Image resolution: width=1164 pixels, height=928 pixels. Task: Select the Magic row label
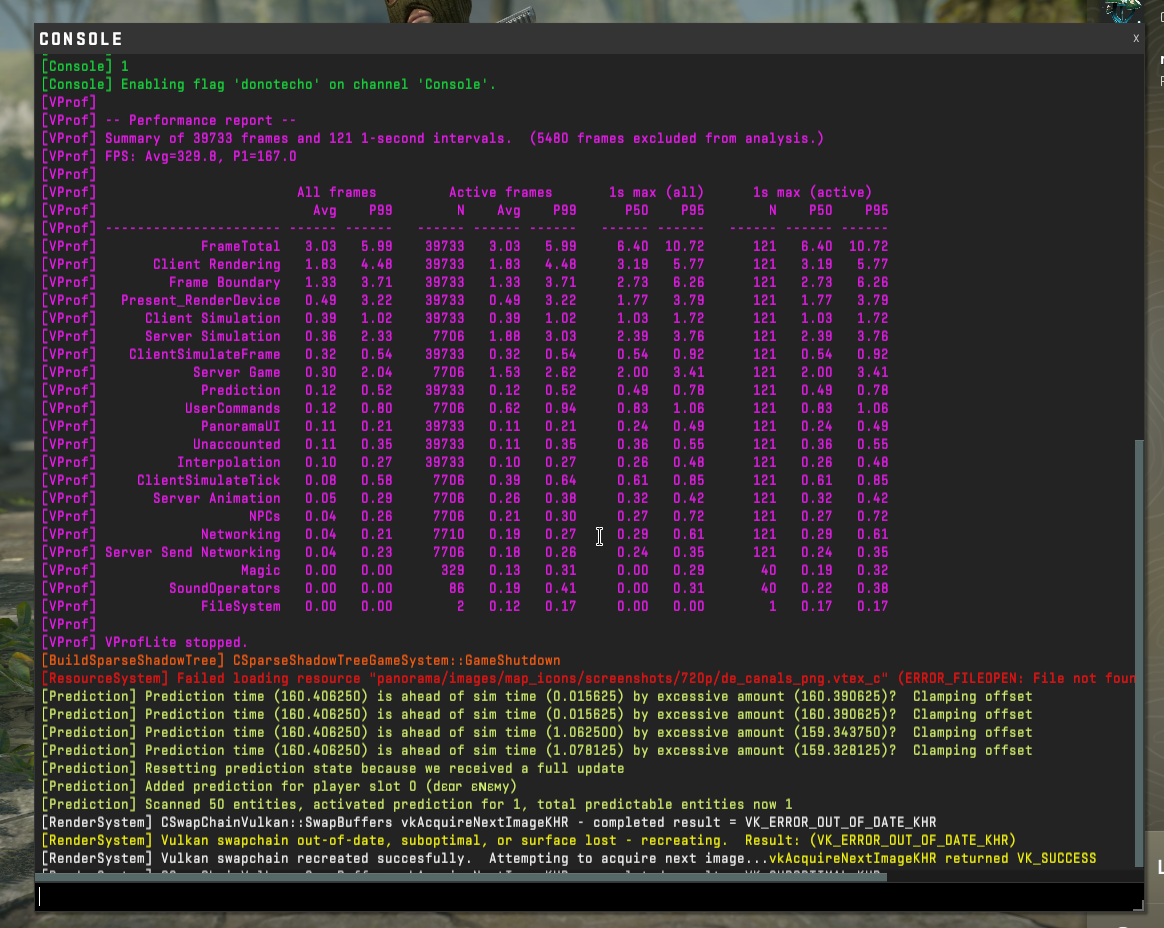point(261,570)
